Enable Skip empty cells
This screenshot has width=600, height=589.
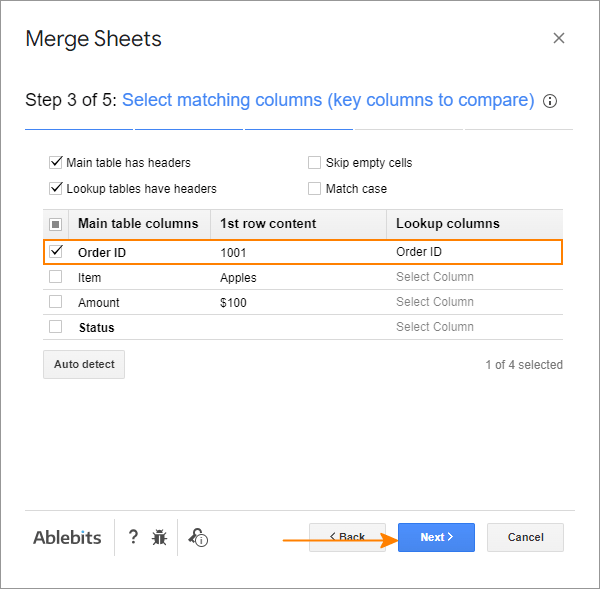coord(314,162)
